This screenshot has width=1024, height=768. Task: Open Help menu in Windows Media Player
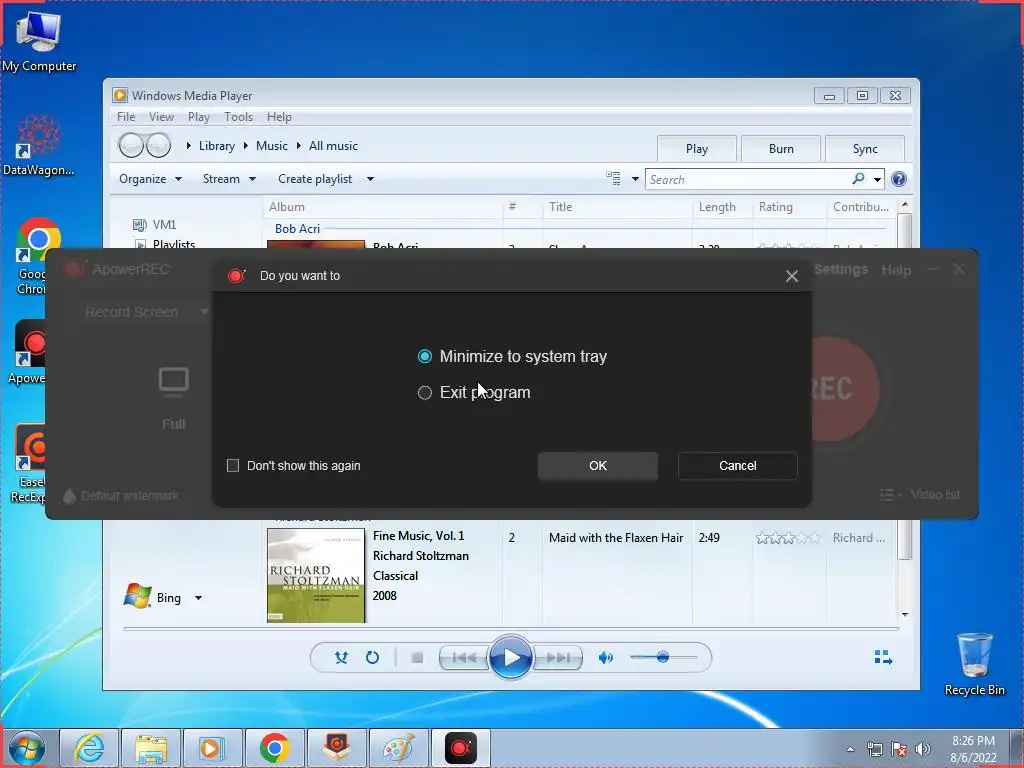click(x=279, y=117)
